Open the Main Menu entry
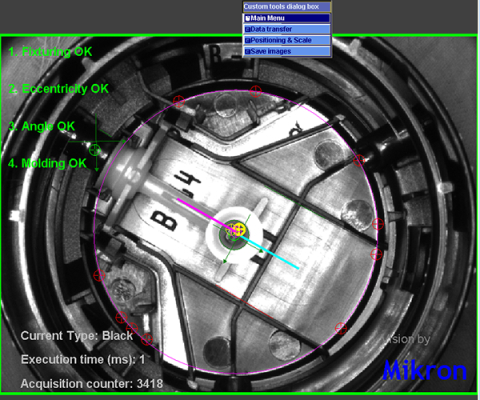This screenshot has width=480, height=400. point(287,18)
